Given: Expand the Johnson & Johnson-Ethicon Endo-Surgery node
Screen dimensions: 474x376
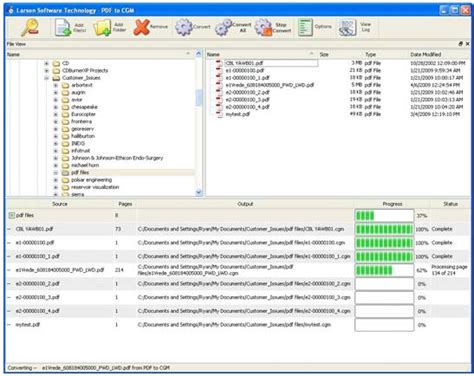Looking at the screenshot, I should click(56, 158).
